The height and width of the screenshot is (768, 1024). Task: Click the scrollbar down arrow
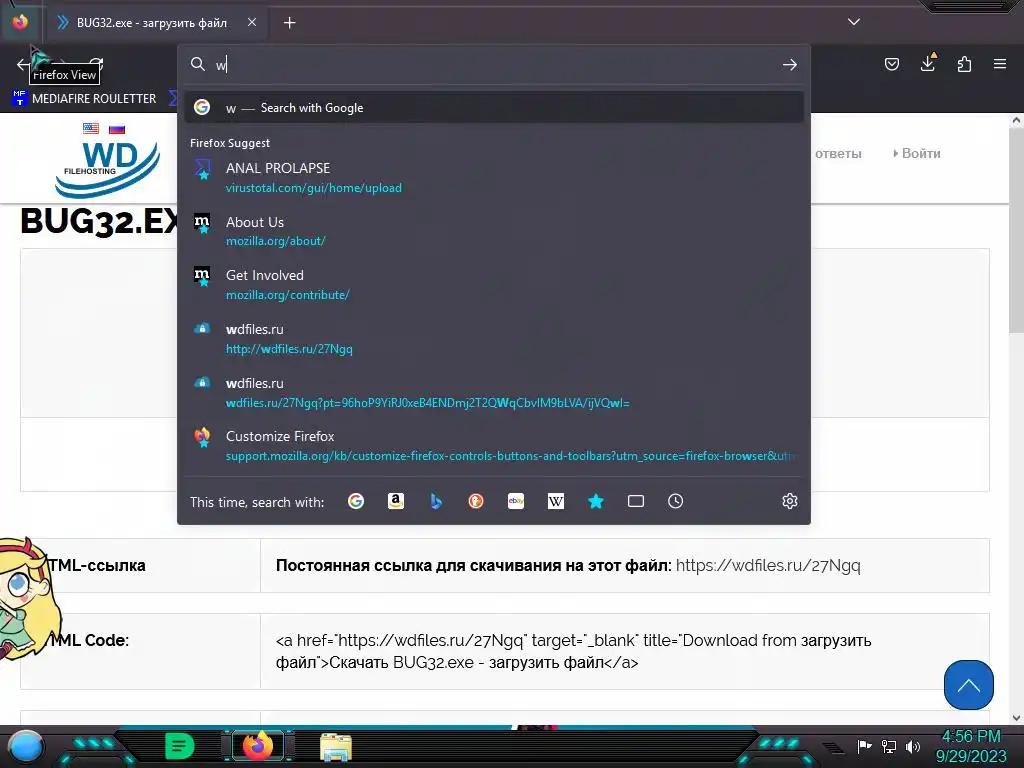[x=1016, y=718]
